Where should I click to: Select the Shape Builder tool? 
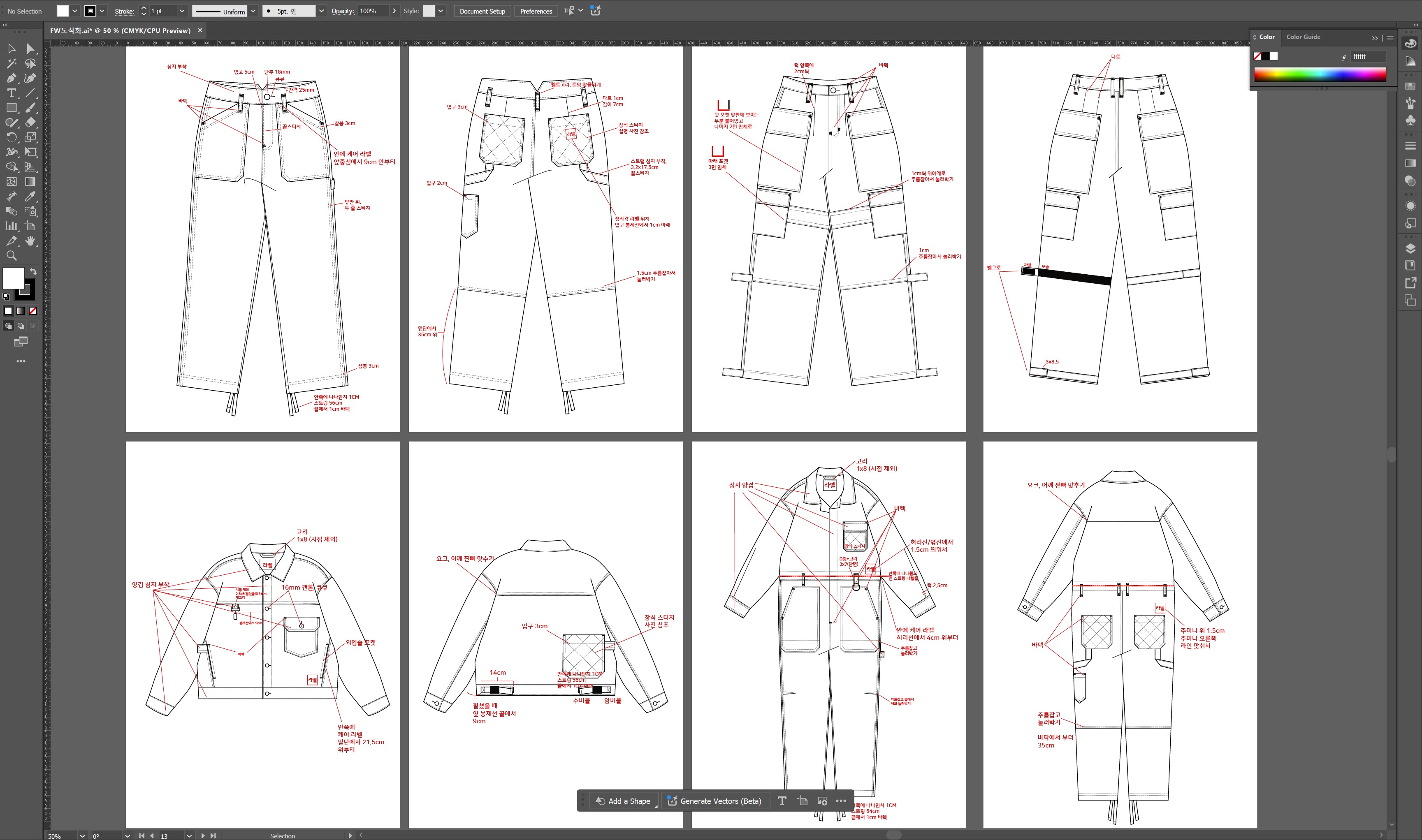(x=12, y=167)
